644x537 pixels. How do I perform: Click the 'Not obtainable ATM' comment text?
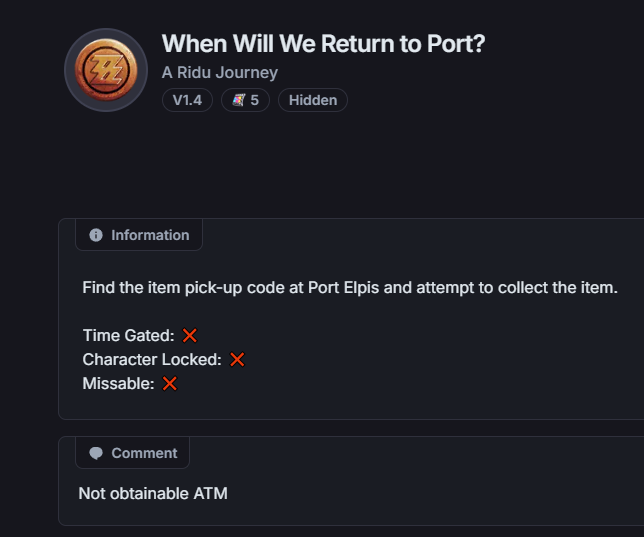153,493
